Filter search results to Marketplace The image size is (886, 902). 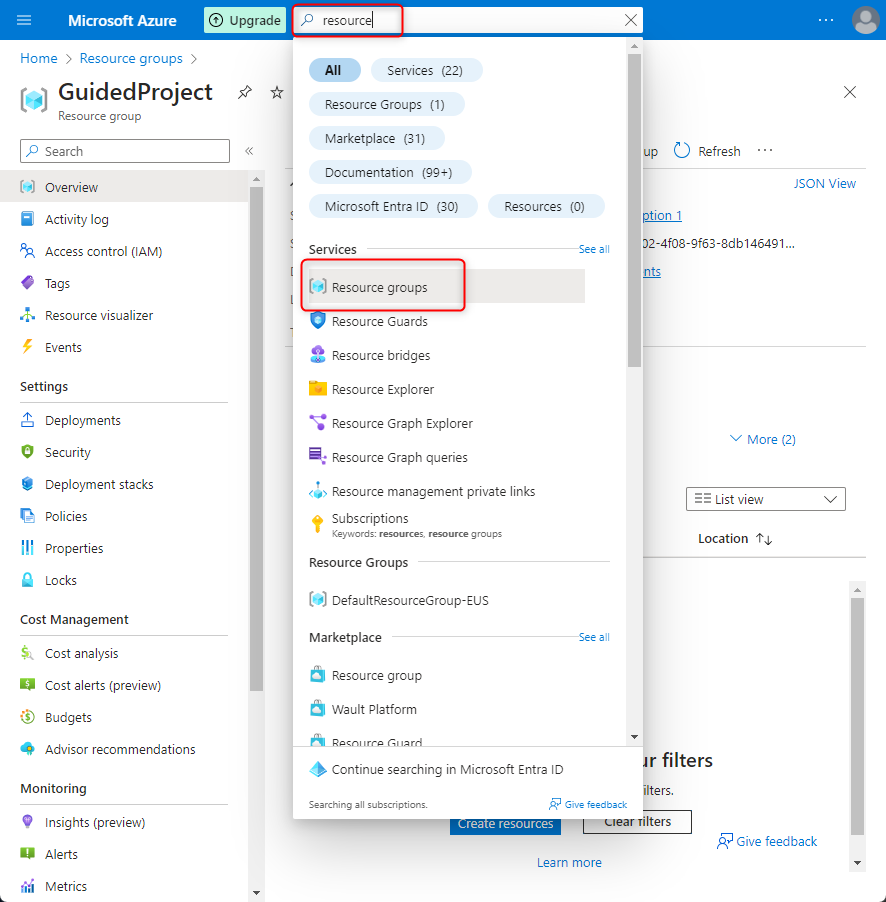pyautogui.click(x=376, y=138)
